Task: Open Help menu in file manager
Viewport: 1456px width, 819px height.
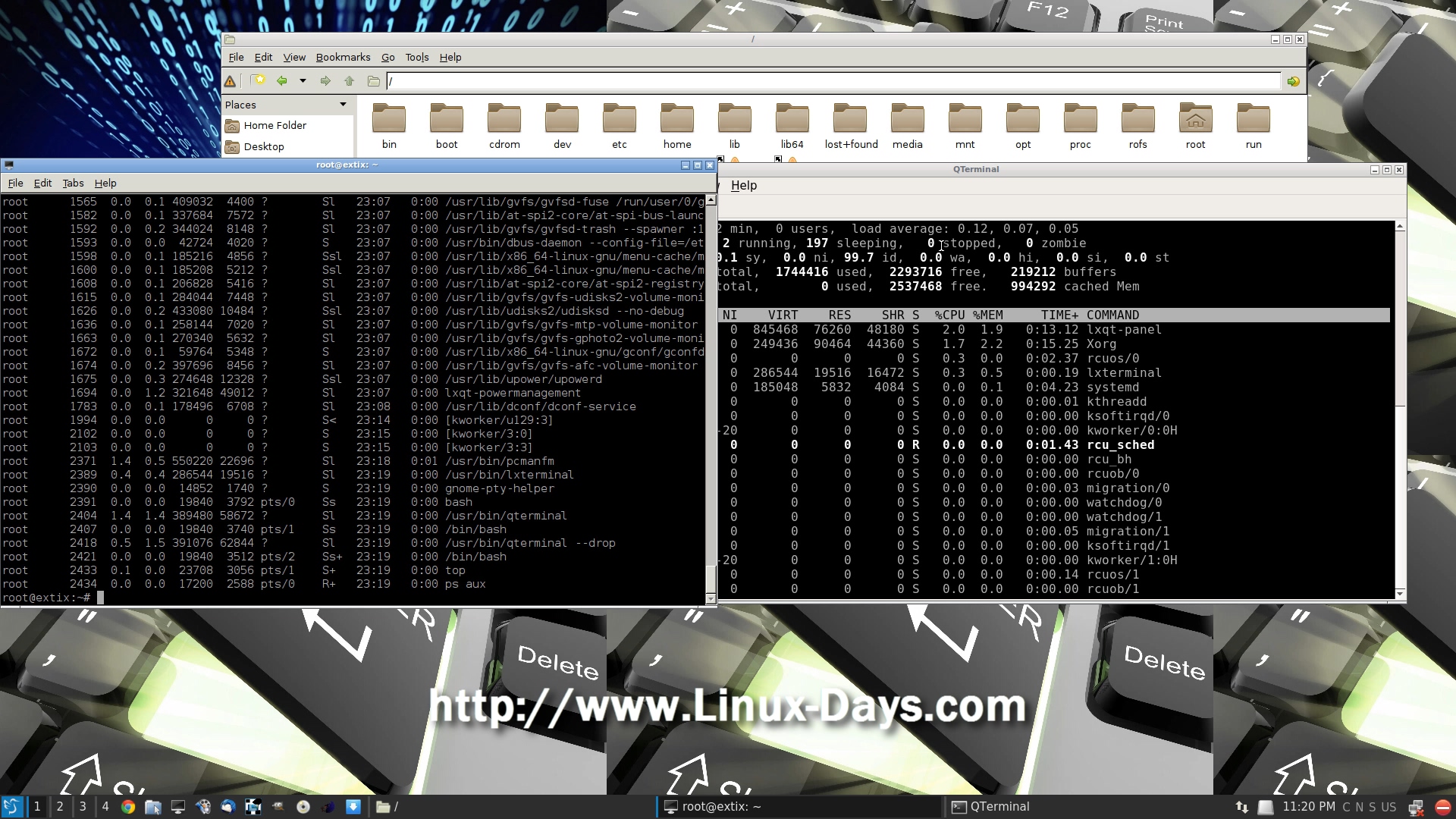Action: [450, 57]
